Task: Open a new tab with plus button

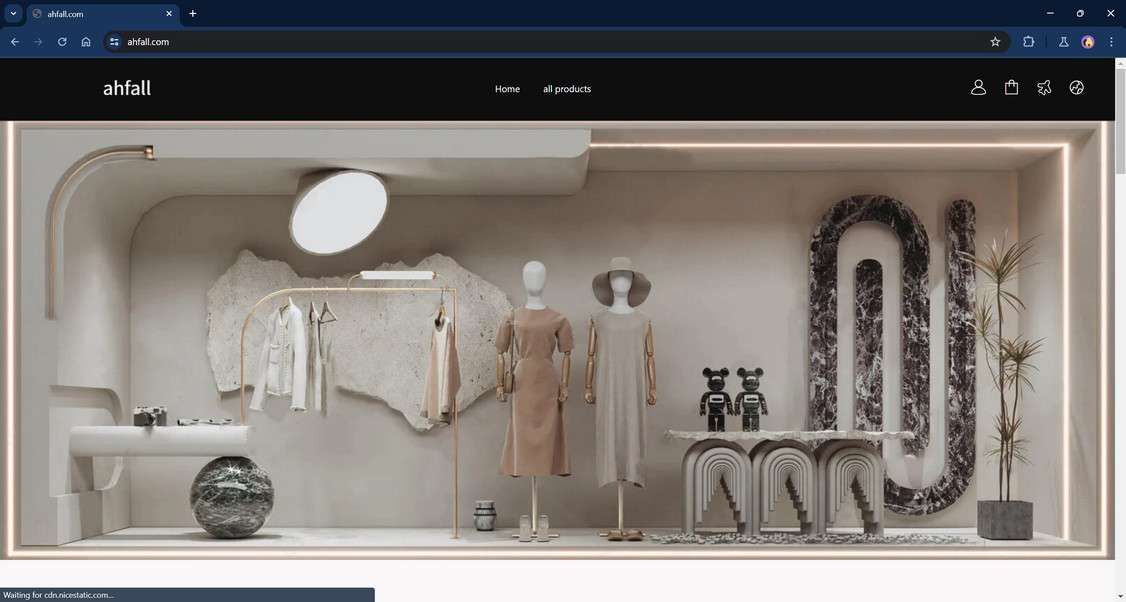Action: point(192,14)
